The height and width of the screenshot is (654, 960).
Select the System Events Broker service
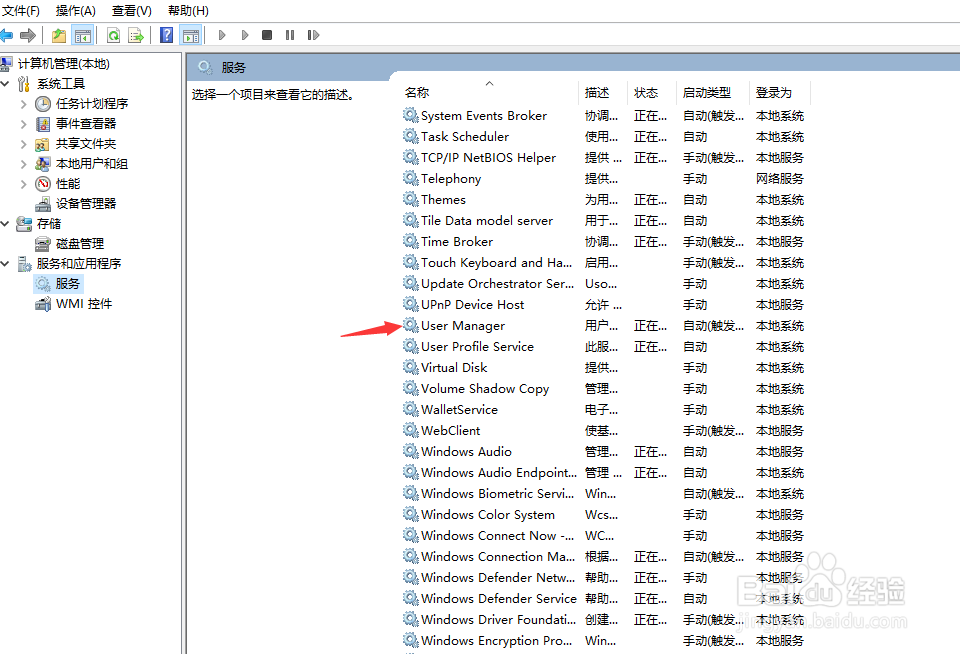click(484, 116)
